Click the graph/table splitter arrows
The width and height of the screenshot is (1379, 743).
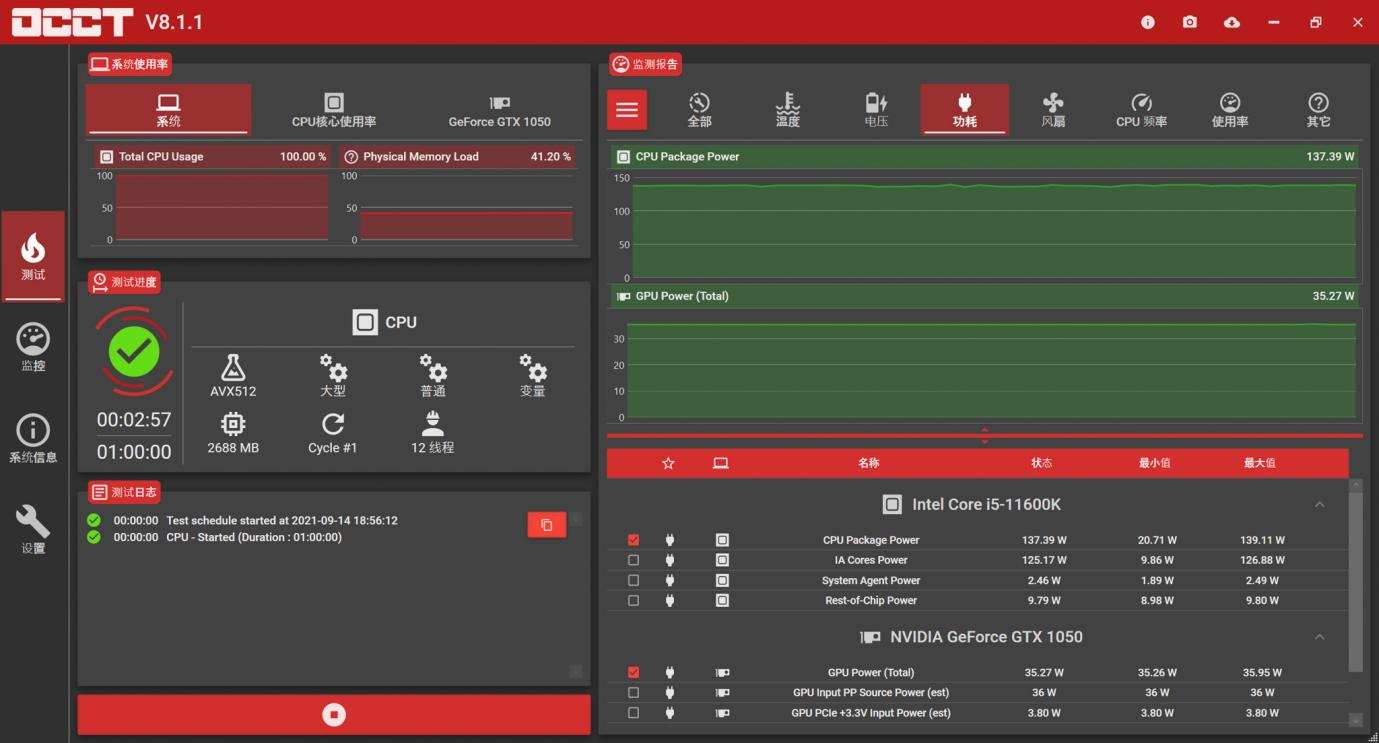tap(985, 435)
